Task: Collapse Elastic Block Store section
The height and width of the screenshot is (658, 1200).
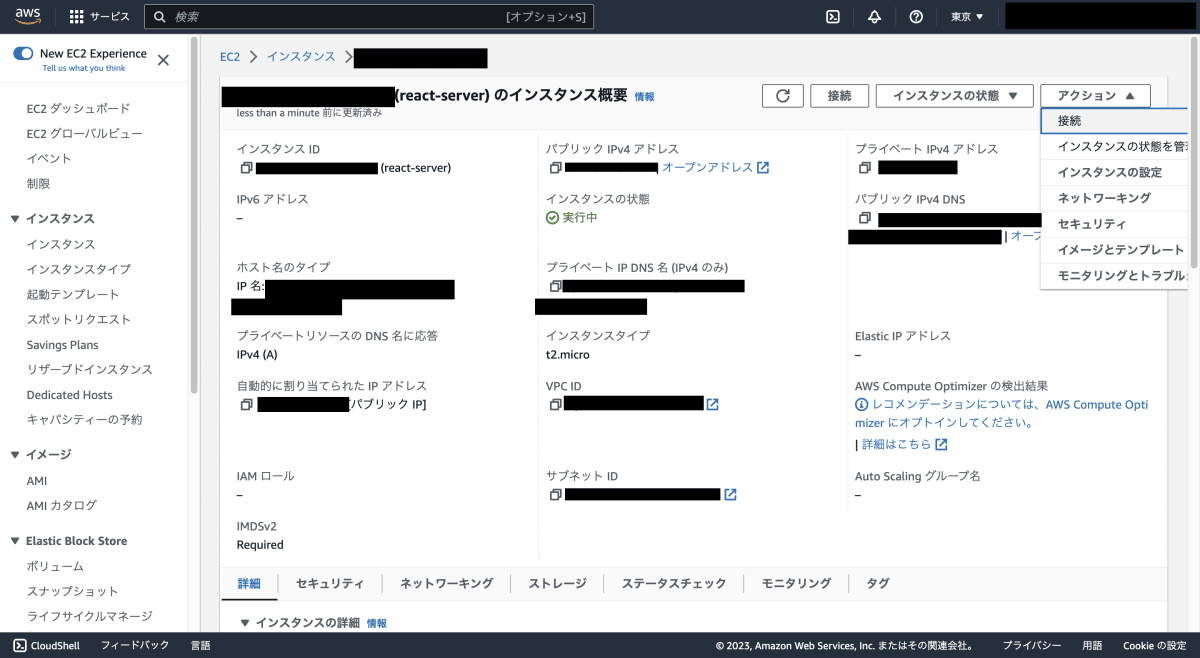Action: click(x=15, y=541)
